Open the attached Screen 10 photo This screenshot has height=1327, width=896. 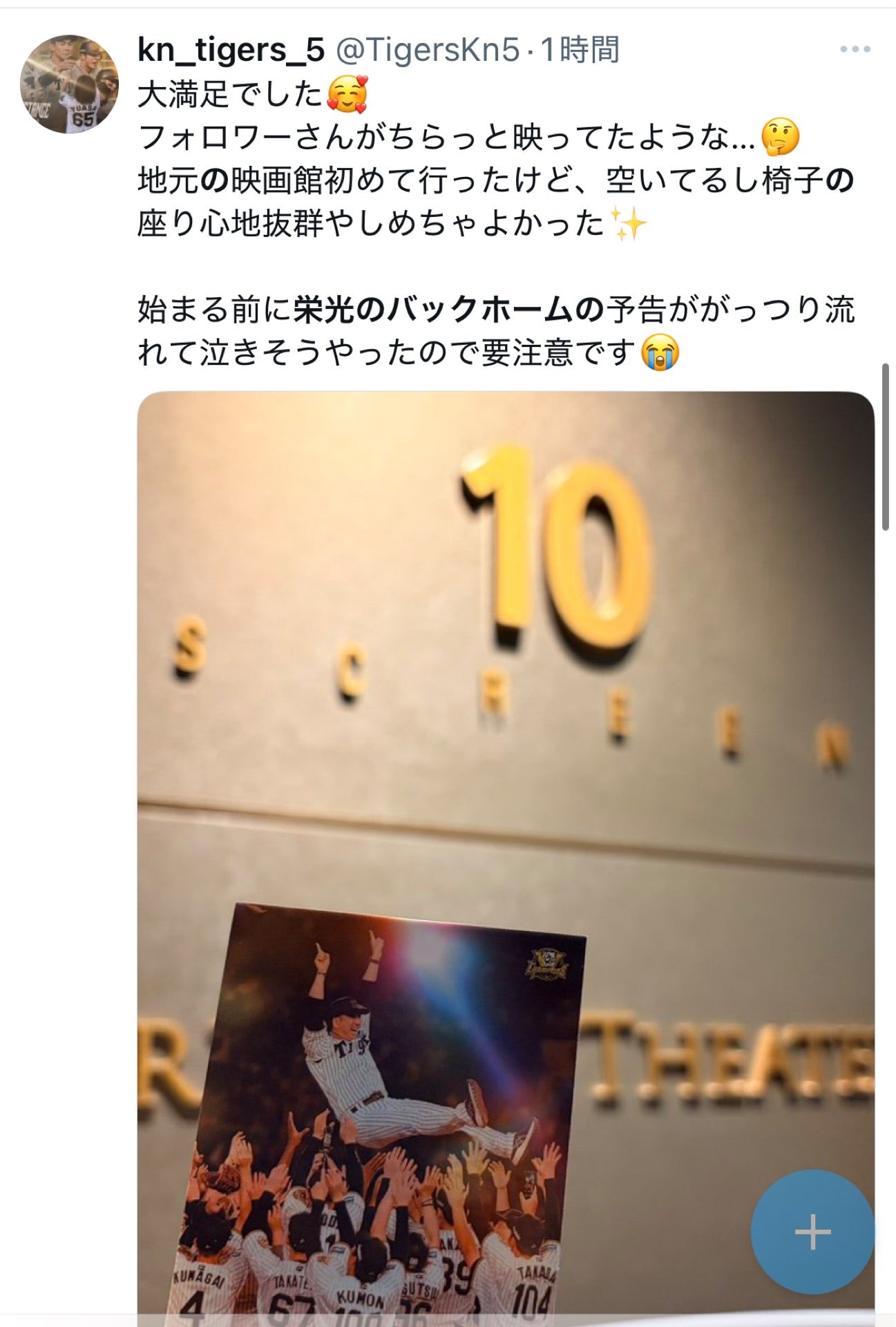[506, 858]
